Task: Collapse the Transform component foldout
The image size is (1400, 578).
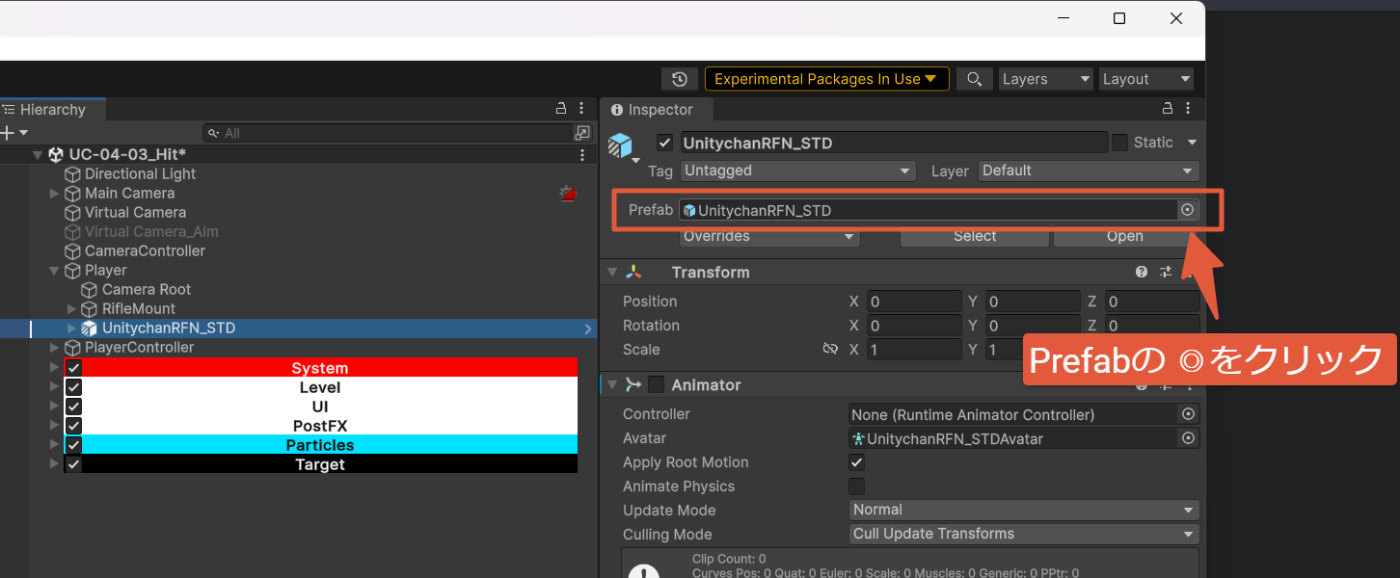Action: (x=613, y=272)
